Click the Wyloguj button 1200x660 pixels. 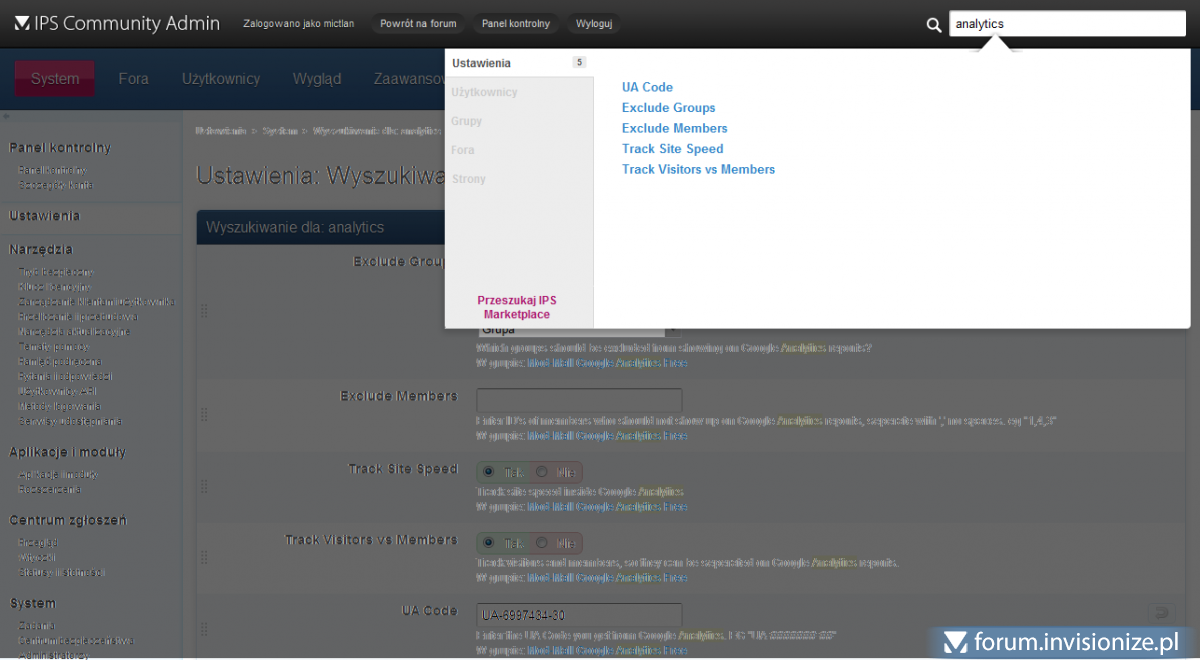(594, 24)
